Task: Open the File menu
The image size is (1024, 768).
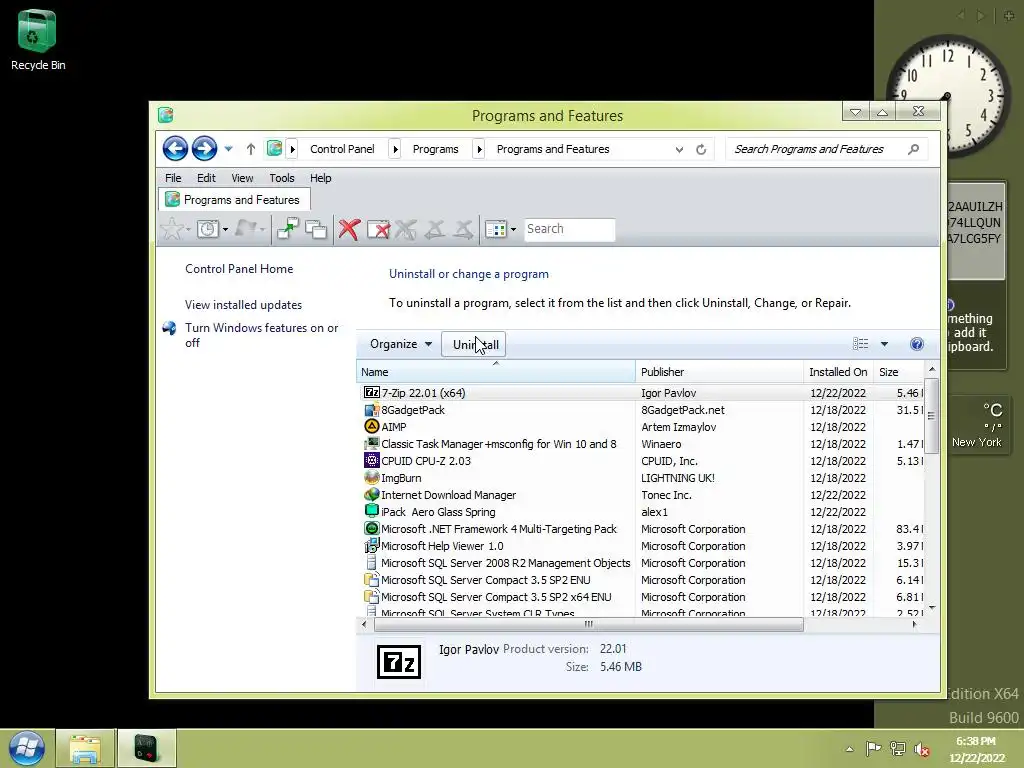Action: [x=173, y=178]
